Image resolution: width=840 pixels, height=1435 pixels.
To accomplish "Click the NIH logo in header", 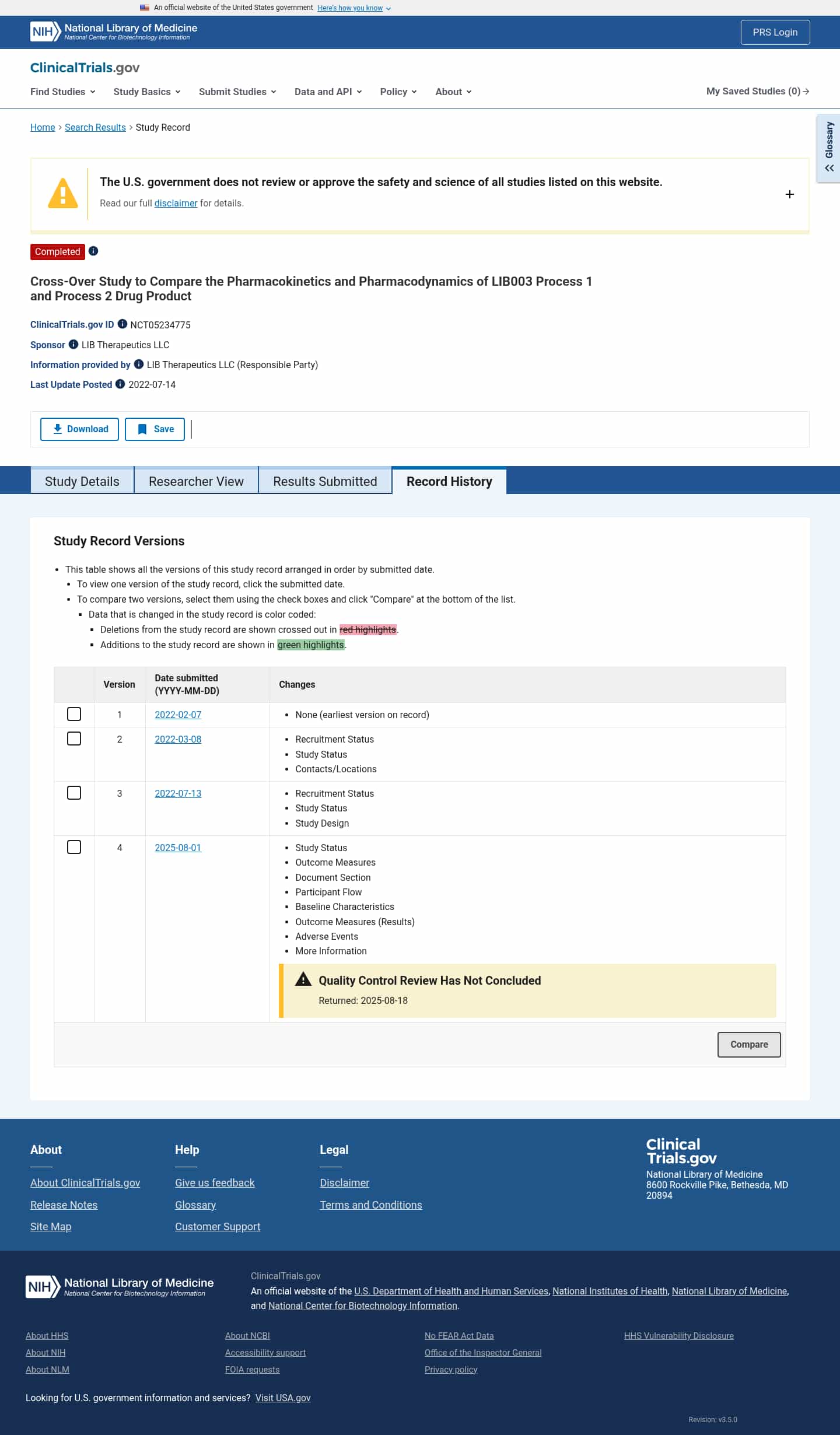I will (45, 32).
